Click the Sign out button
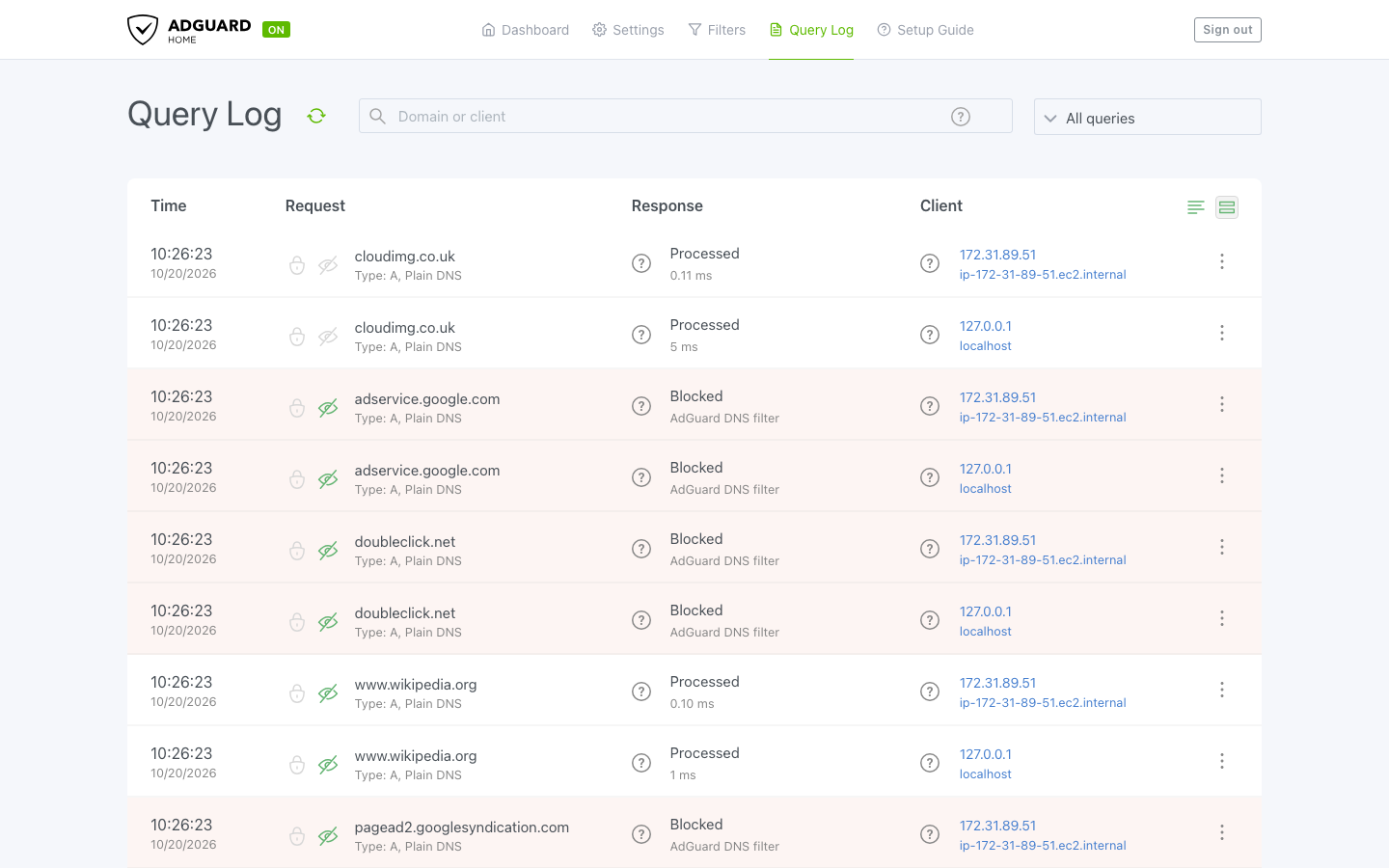1389x868 pixels. (1228, 30)
